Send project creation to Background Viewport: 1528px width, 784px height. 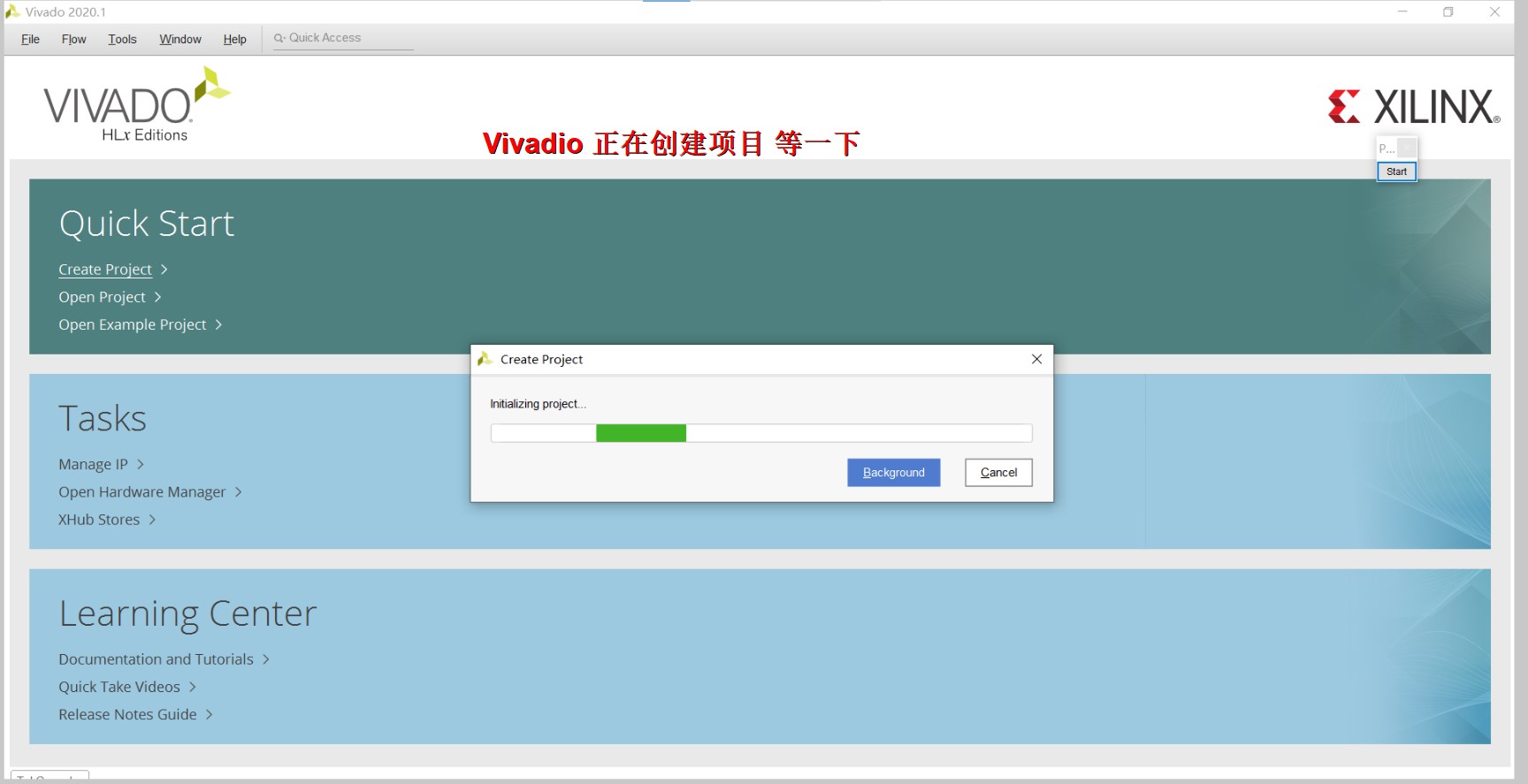click(x=893, y=473)
